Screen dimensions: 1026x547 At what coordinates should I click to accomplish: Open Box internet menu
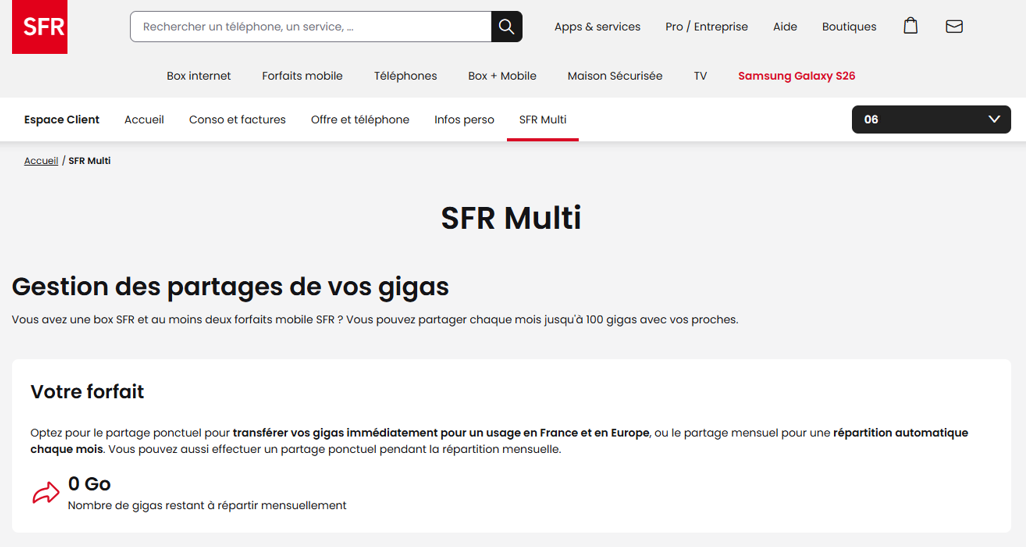coord(198,76)
